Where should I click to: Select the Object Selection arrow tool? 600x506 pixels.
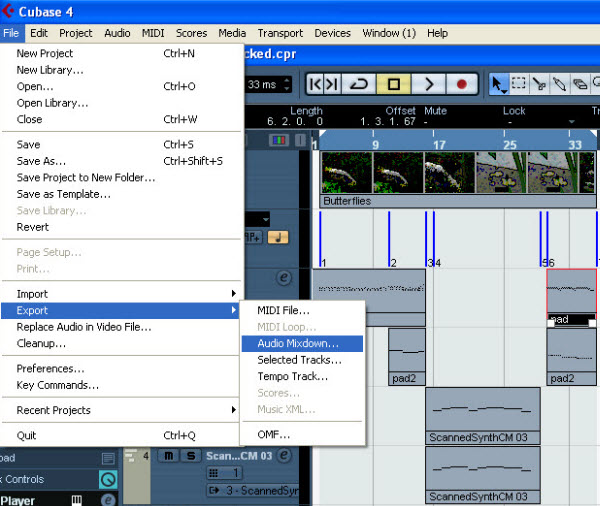[x=498, y=84]
